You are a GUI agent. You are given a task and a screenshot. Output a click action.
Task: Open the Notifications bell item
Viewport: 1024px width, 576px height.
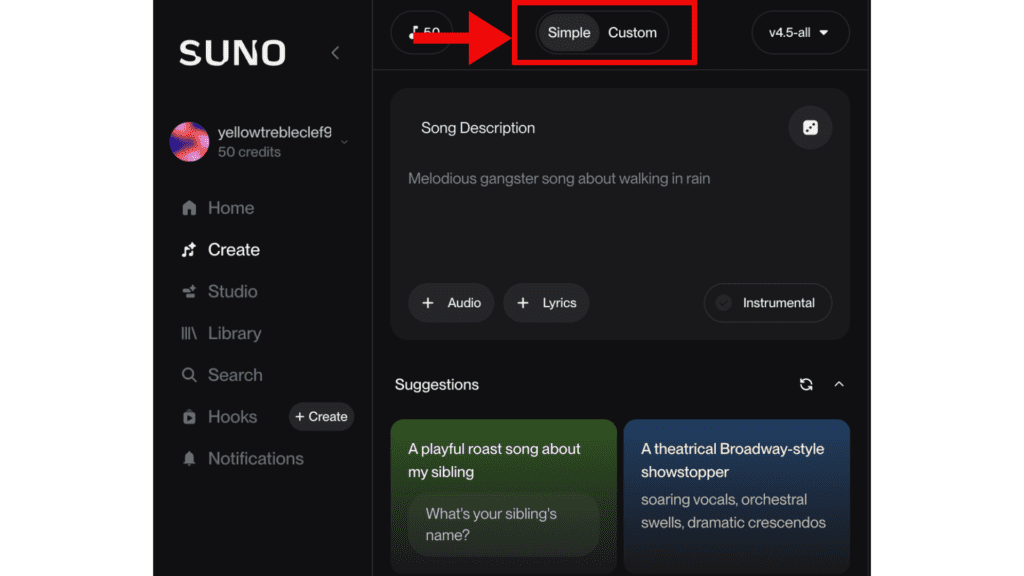(x=255, y=458)
